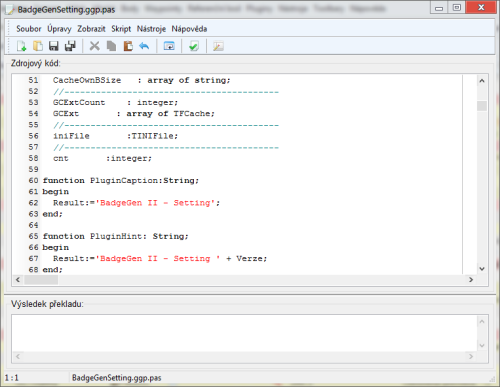Open the Zobrazit menu
500x387 pixels.
(x=91, y=29)
